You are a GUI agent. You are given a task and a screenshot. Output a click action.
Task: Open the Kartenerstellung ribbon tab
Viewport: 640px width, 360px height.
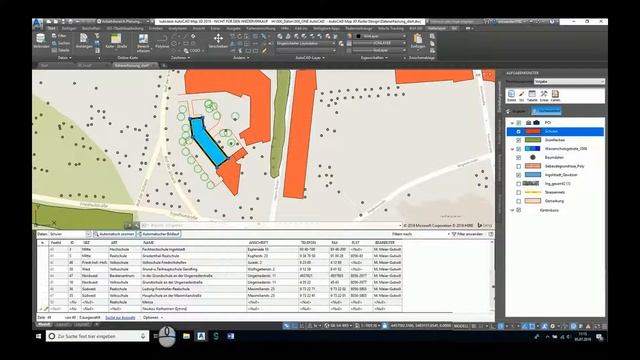(260, 29)
